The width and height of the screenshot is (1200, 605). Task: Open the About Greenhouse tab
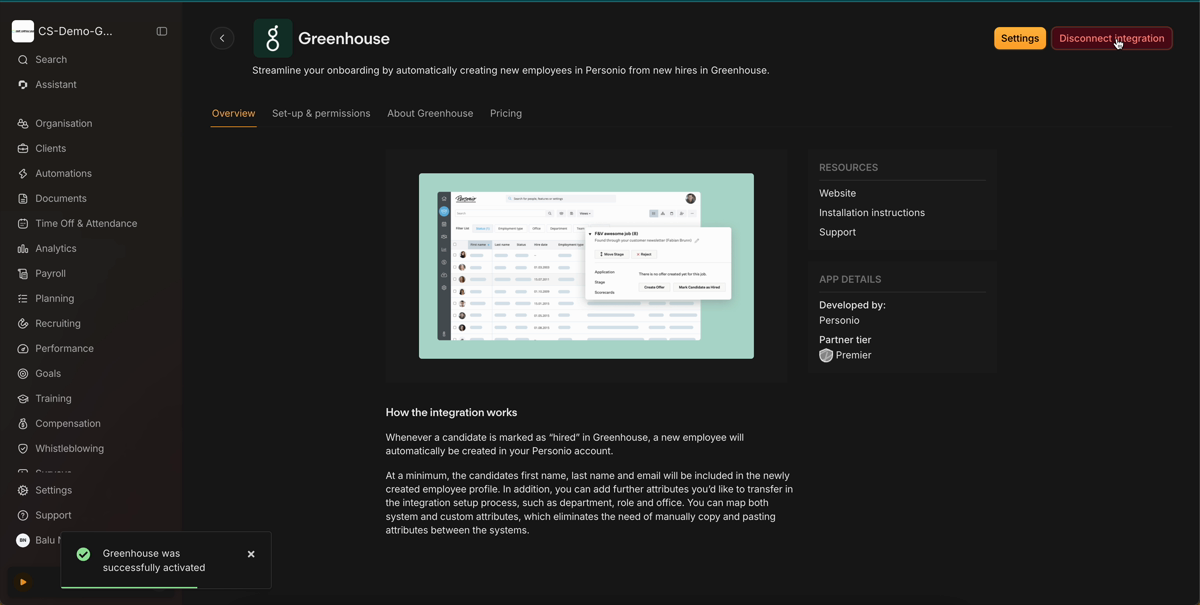(430, 114)
